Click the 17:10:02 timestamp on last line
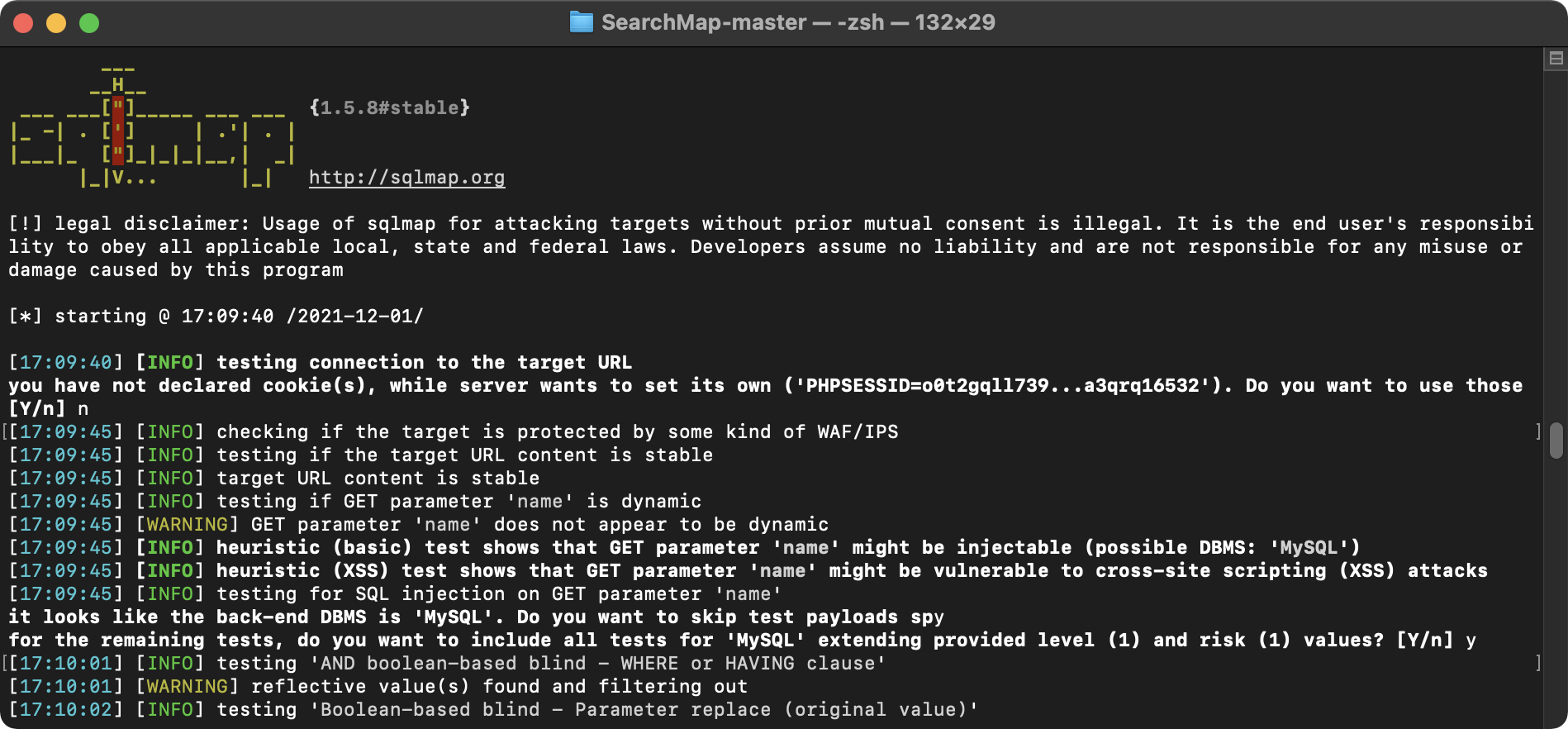The width and height of the screenshot is (1568, 729). pyautogui.click(x=65, y=709)
